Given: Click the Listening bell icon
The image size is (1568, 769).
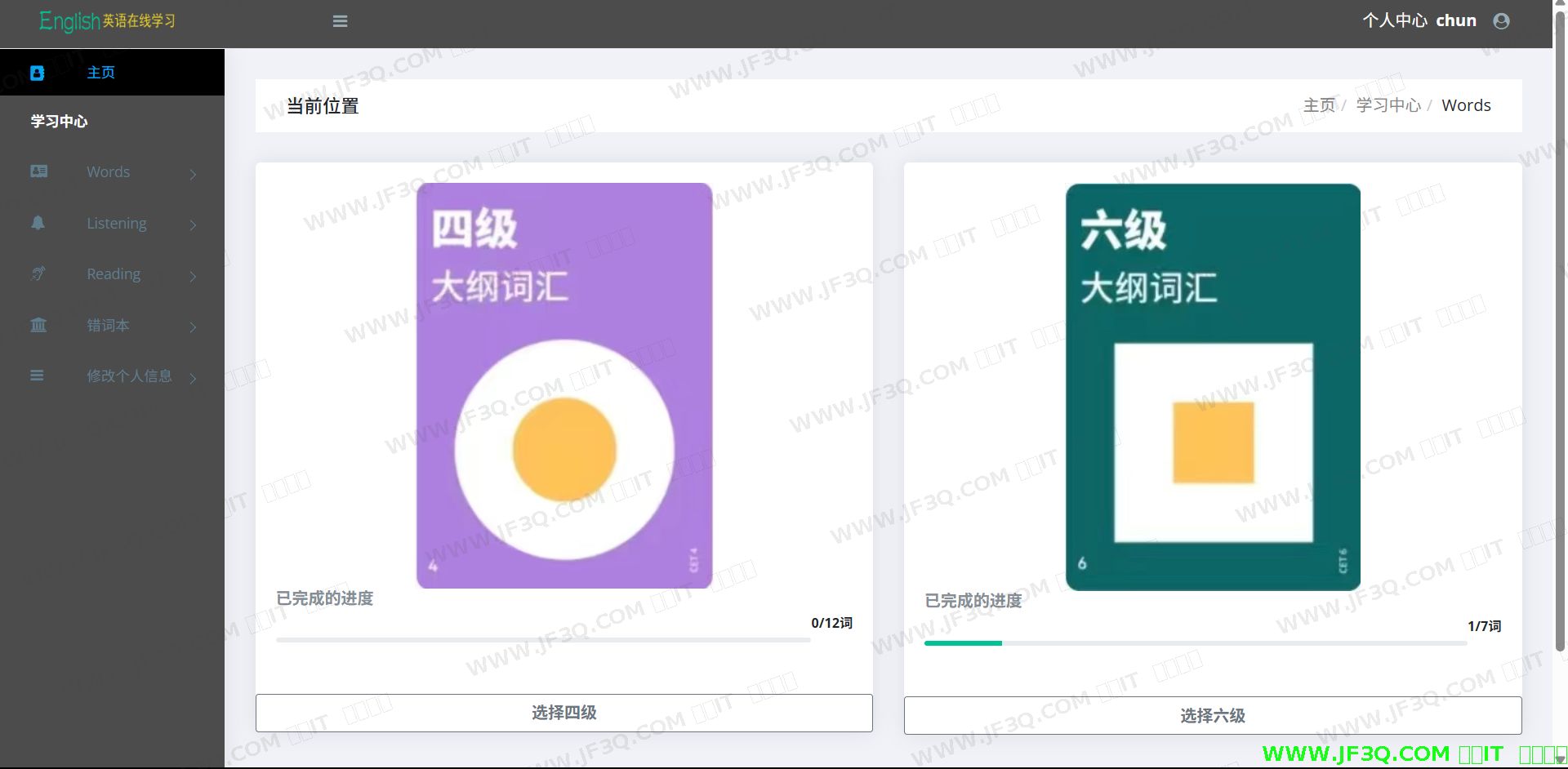Looking at the screenshot, I should click(x=38, y=223).
